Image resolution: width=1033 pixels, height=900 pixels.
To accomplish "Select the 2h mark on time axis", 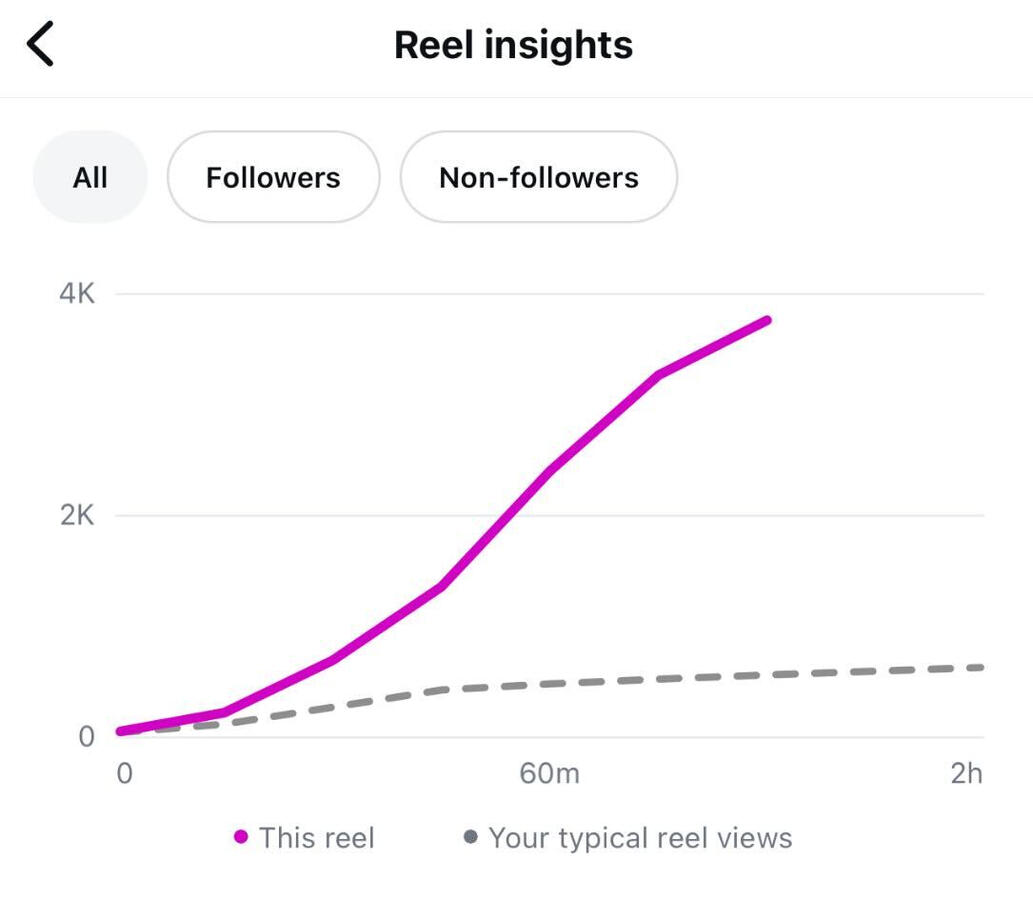I will [966, 773].
